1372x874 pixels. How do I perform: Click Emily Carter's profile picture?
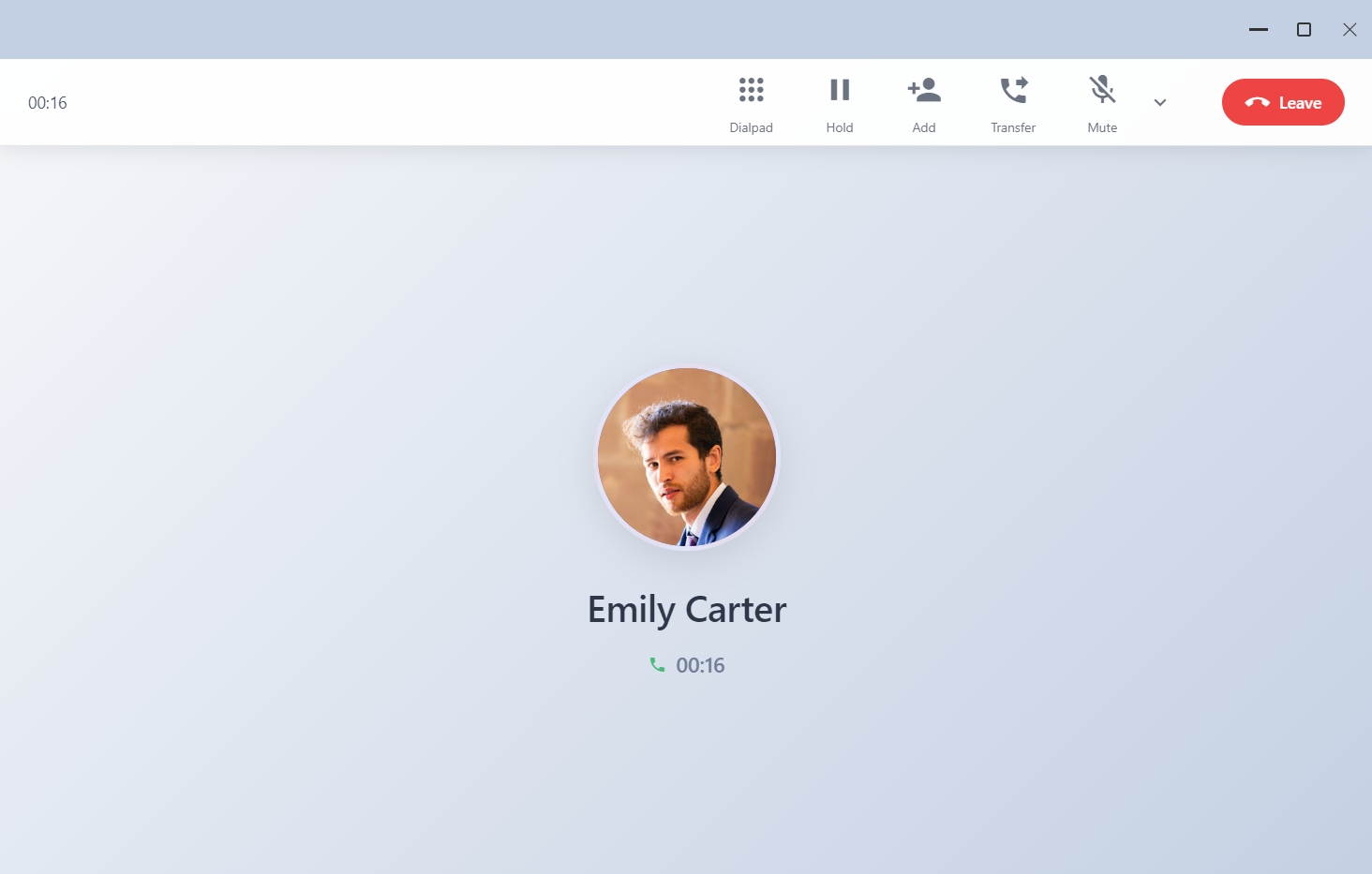tap(687, 457)
